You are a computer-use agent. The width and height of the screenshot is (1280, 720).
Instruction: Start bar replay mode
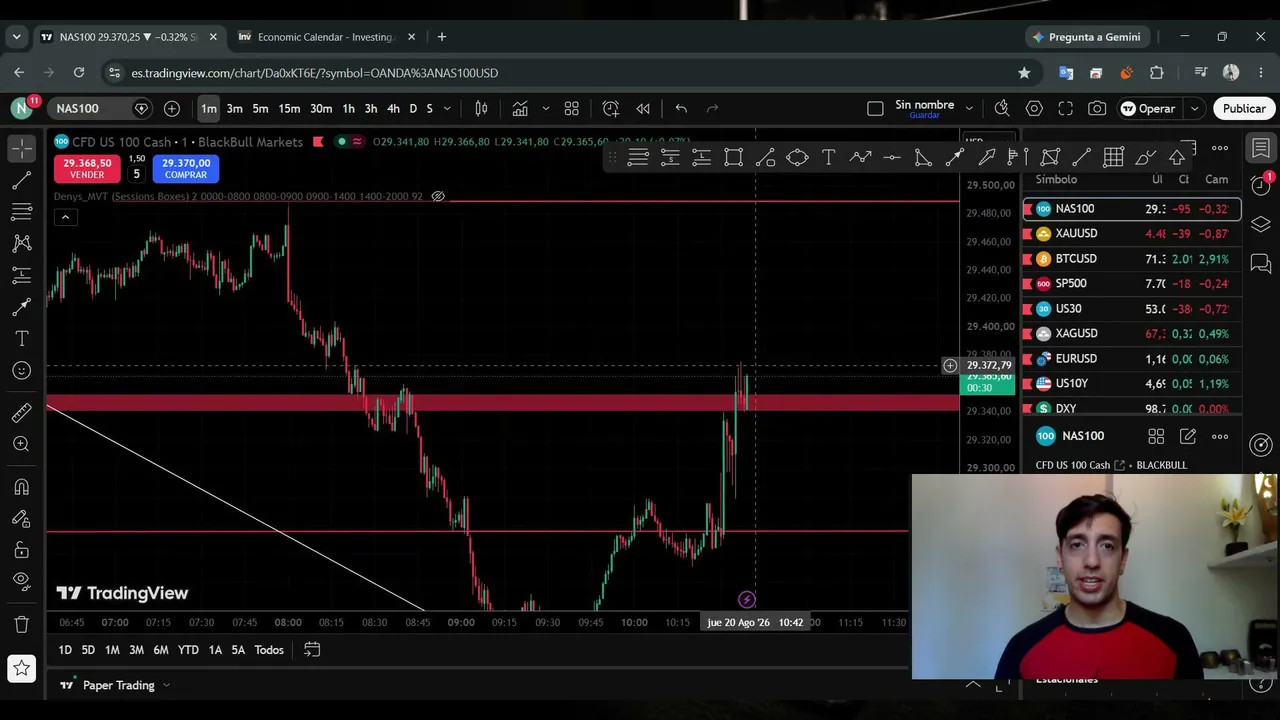click(x=643, y=108)
